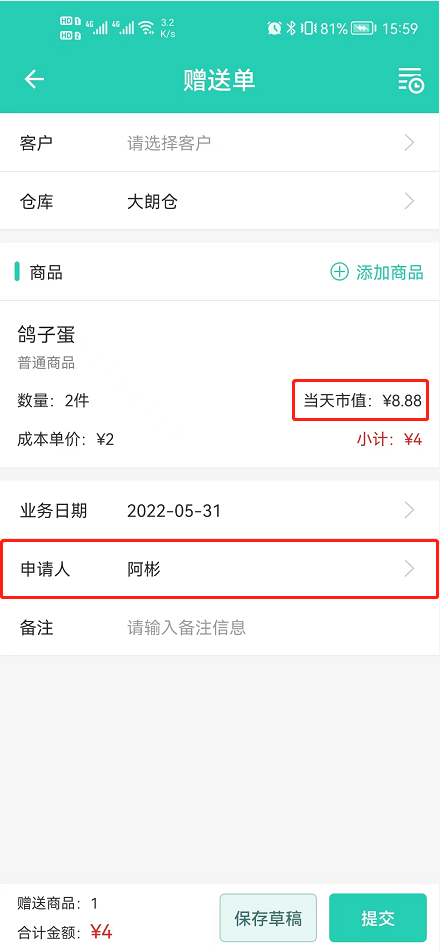This screenshot has width=440, height=952.
Task: Tap the alarm clock status icon
Action: tap(274, 28)
